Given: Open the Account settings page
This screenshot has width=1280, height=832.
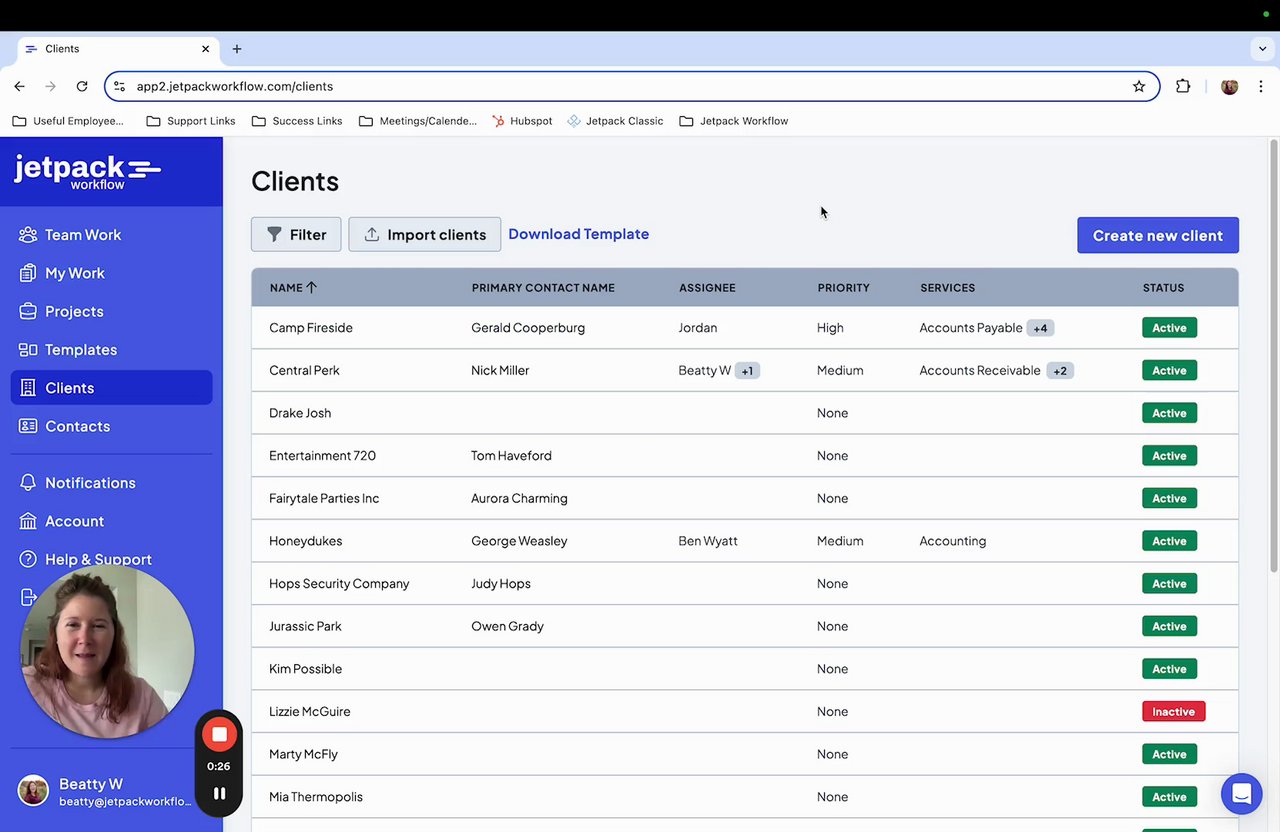Looking at the screenshot, I should [x=74, y=521].
